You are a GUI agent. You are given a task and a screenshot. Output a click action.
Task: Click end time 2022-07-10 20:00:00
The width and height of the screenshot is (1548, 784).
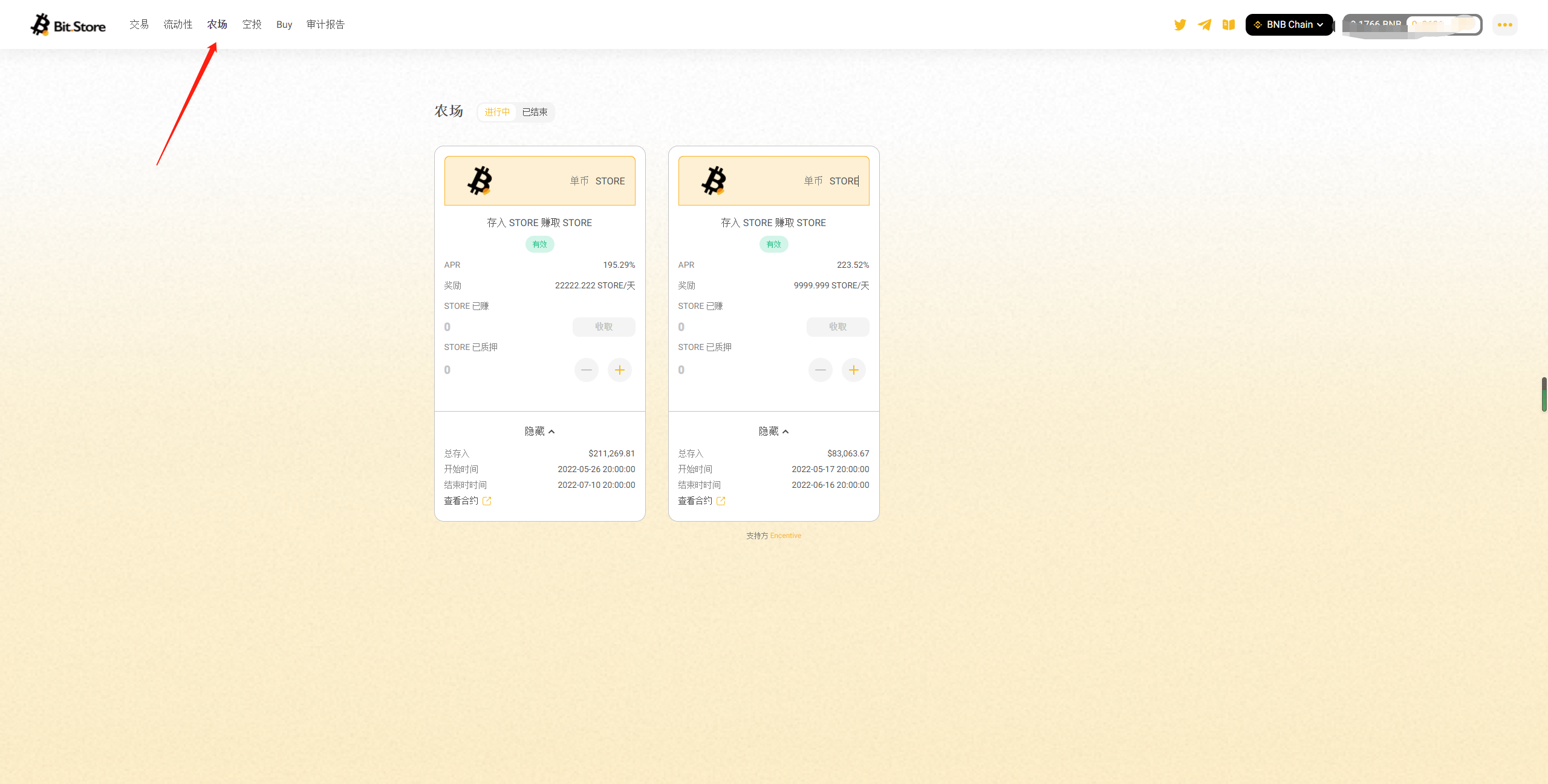click(x=596, y=485)
